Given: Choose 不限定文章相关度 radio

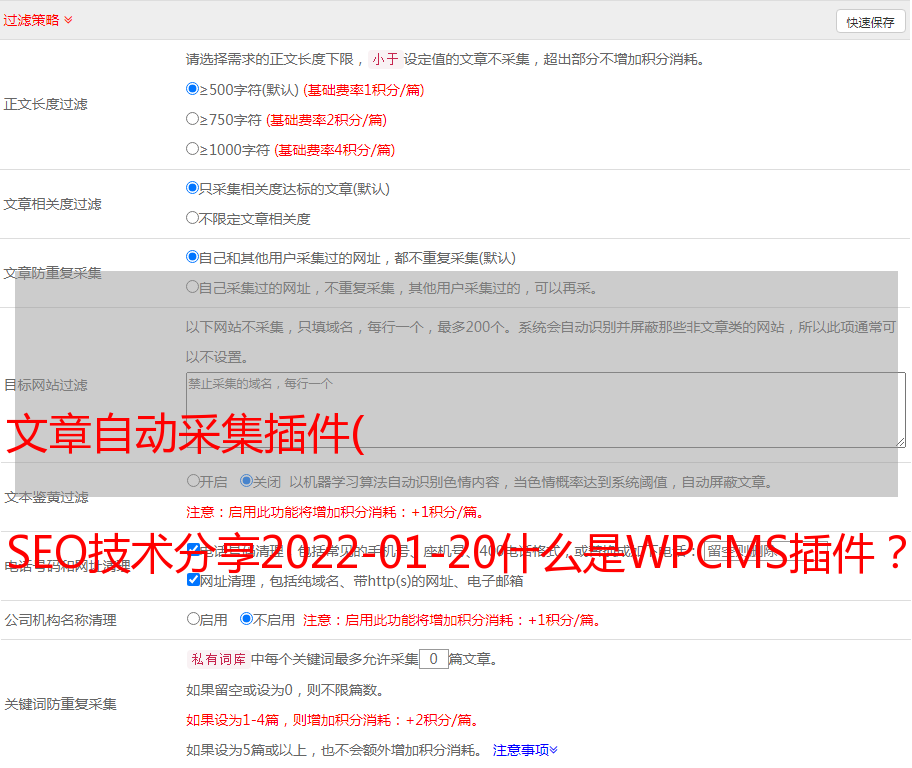Looking at the screenshot, I should point(192,218).
